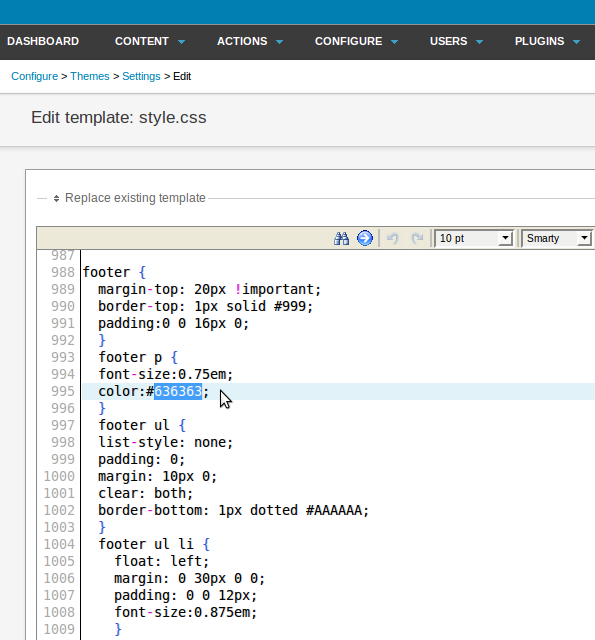Open the 10 pt font size dropdown
This screenshot has height=640, width=595.
473,238
